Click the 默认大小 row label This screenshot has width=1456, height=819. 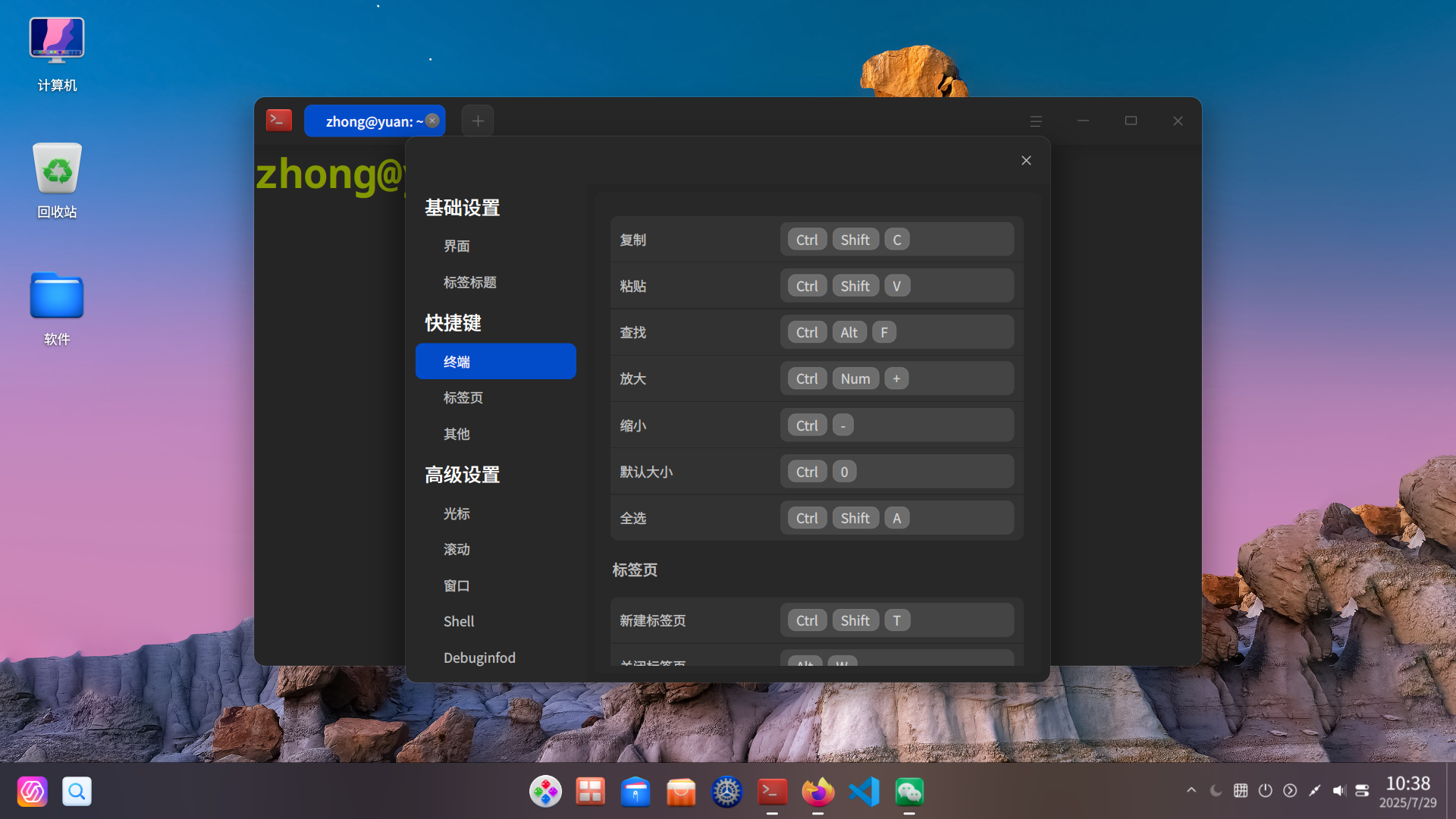[x=646, y=472]
